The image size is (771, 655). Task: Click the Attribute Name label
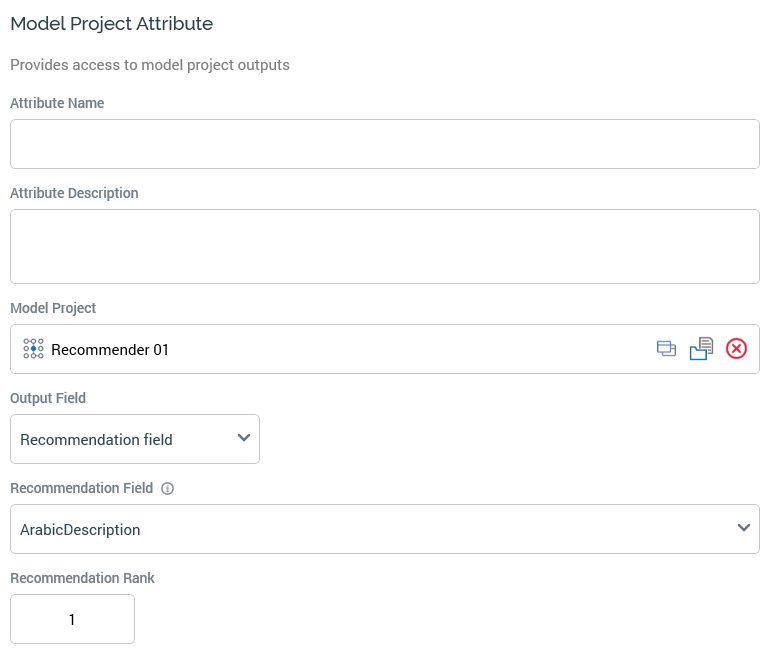tap(57, 103)
